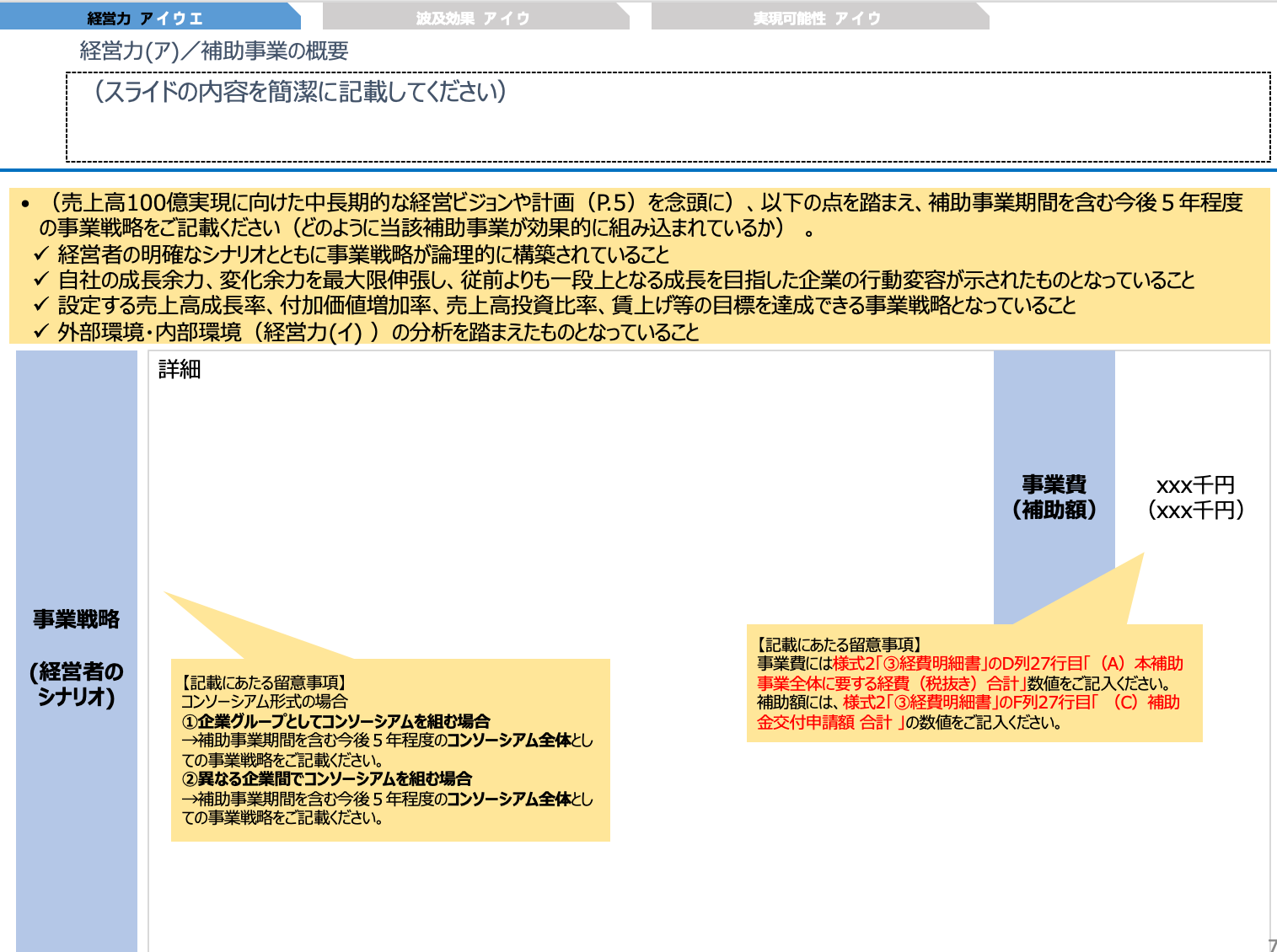Click the コンソーシアム形式 note callout box
Viewport: 1277px width, 952px height.
(392, 750)
